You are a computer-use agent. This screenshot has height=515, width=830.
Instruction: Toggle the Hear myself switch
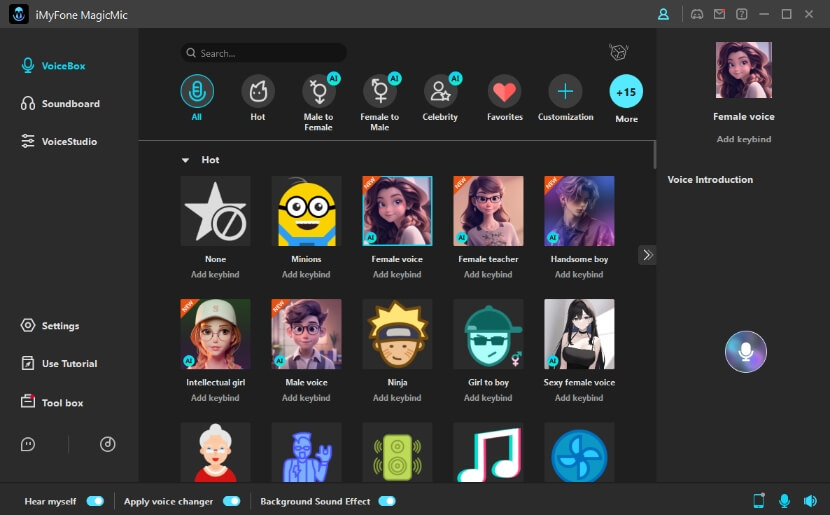tap(95, 501)
